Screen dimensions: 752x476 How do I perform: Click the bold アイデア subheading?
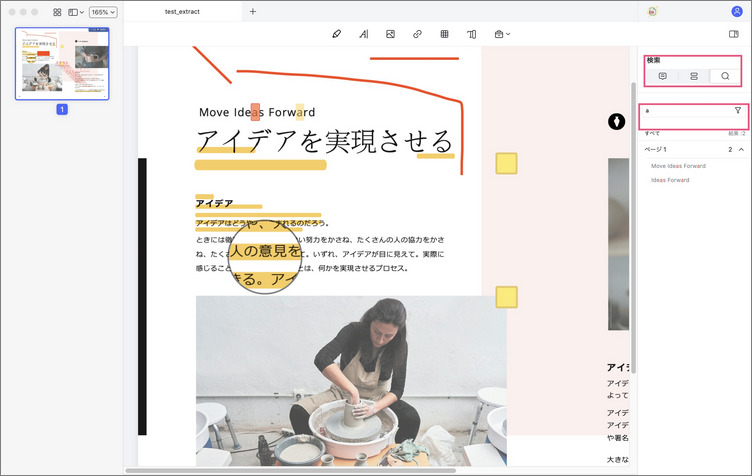click(214, 203)
